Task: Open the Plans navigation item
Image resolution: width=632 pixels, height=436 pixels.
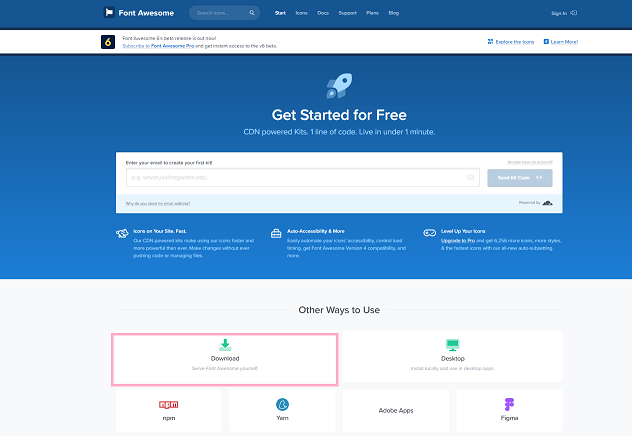Action: (x=372, y=13)
